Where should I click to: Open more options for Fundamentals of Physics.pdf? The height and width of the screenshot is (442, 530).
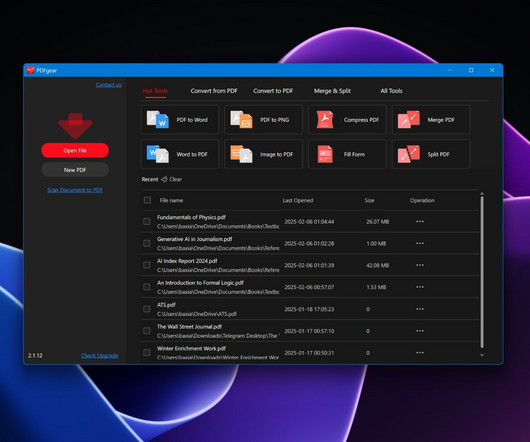(x=420, y=221)
